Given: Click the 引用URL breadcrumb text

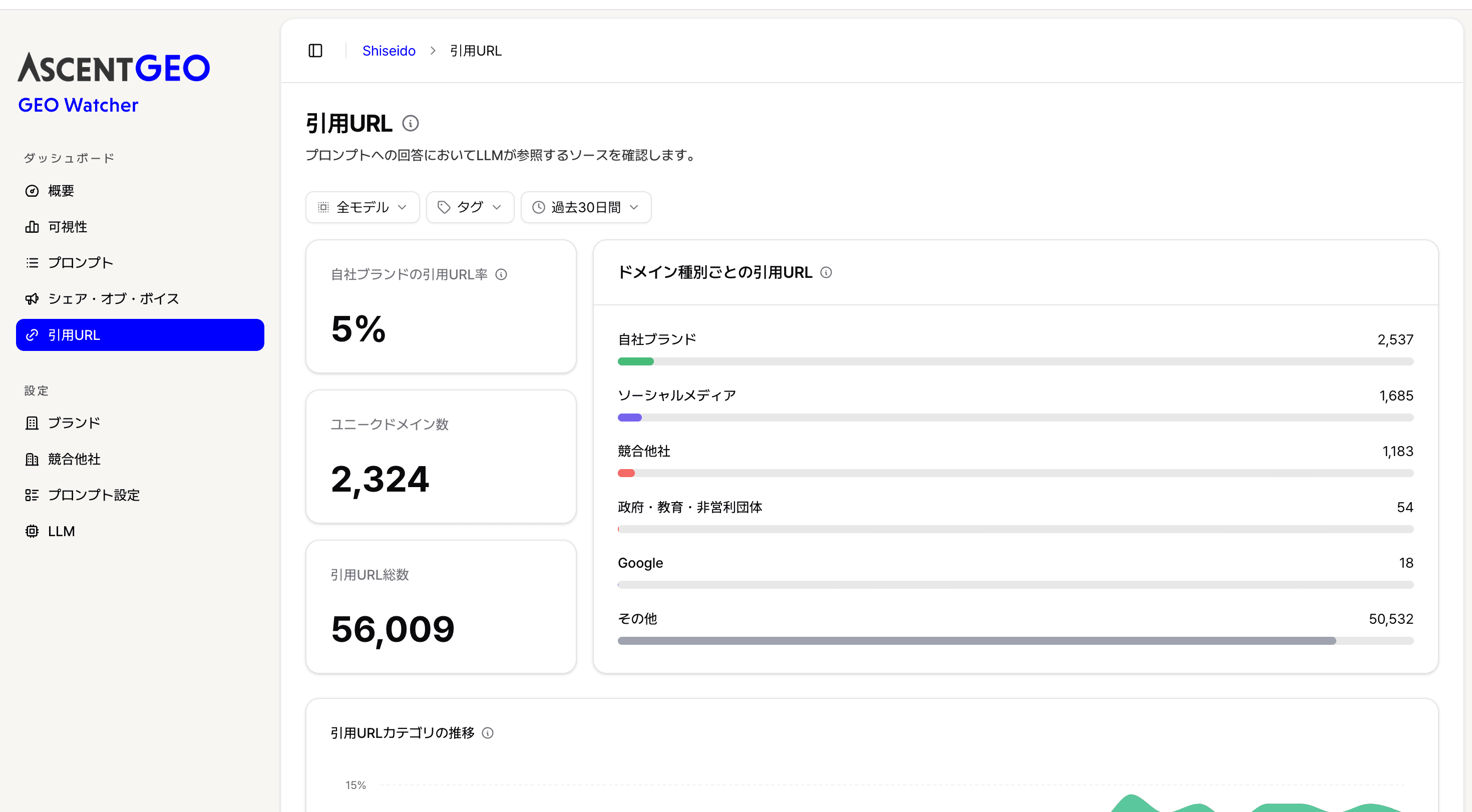Looking at the screenshot, I should click(476, 51).
